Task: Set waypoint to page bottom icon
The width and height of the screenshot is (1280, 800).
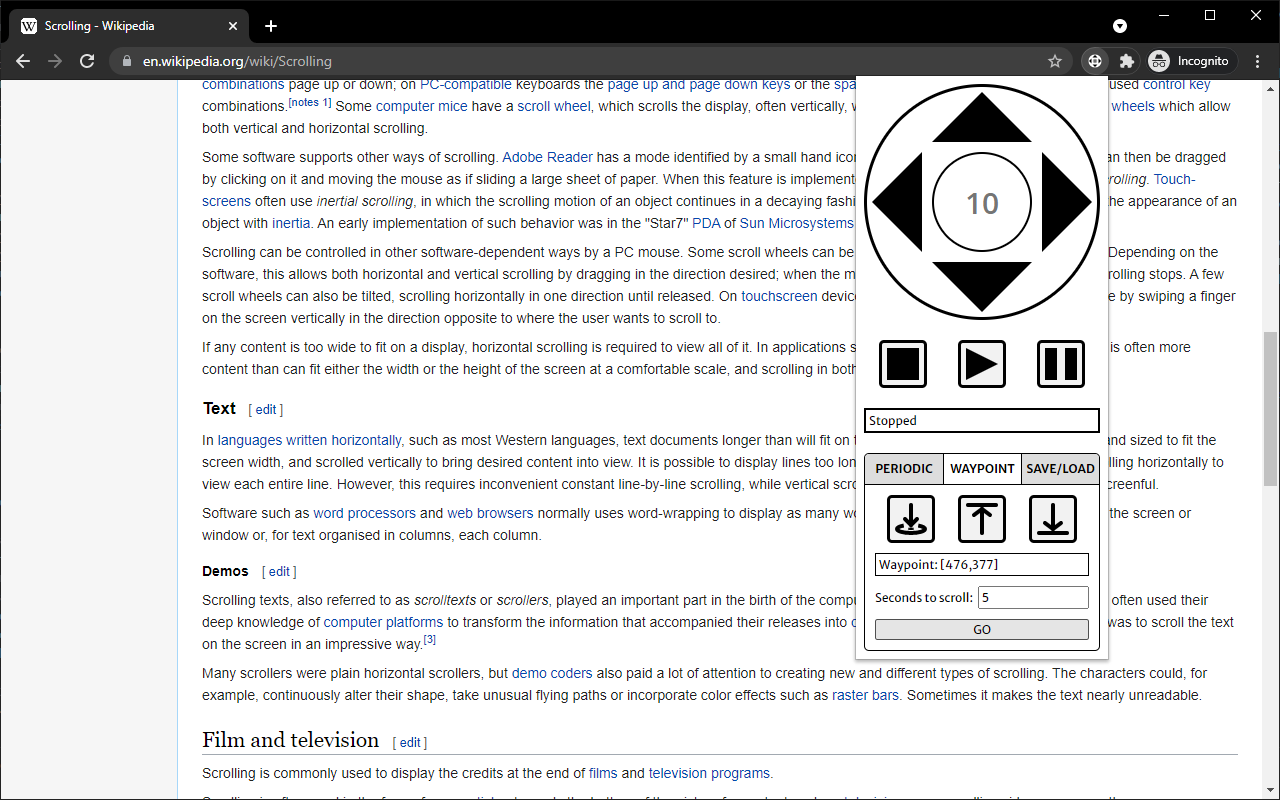Action: (x=1053, y=519)
